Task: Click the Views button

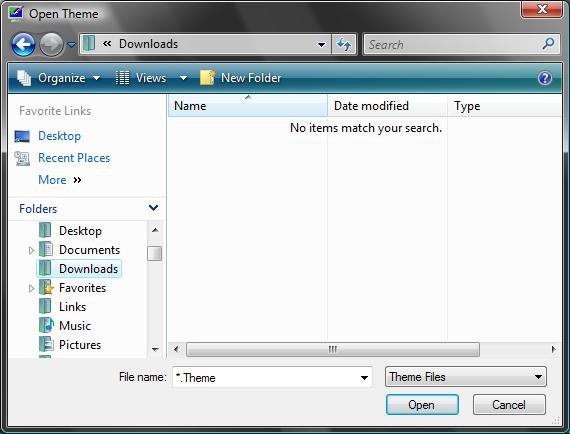Action: click(x=141, y=78)
